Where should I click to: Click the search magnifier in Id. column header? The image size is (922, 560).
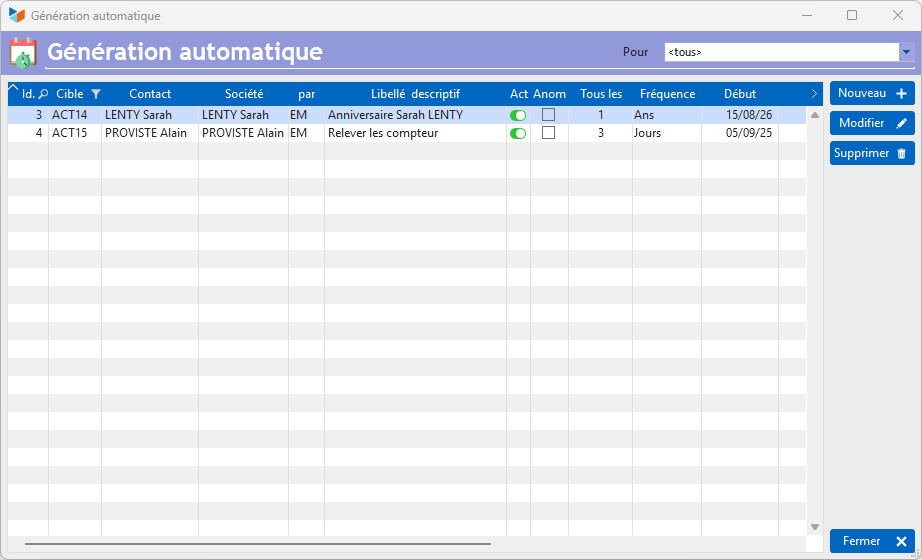pyautogui.click(x=43, y=94)
